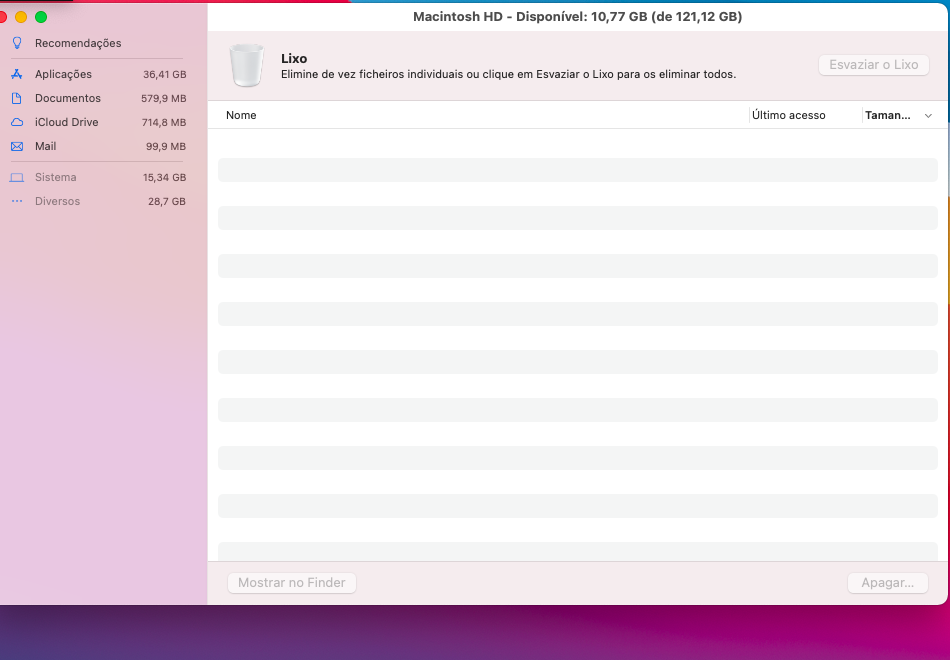The height and width of the screenshot is (660, 950).
Task: Click the Sistema laptop icon
Action: (17, 178)
